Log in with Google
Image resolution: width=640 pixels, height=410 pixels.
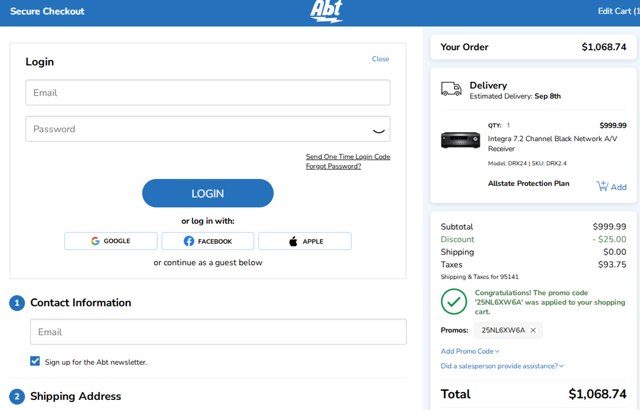[111, 241]
